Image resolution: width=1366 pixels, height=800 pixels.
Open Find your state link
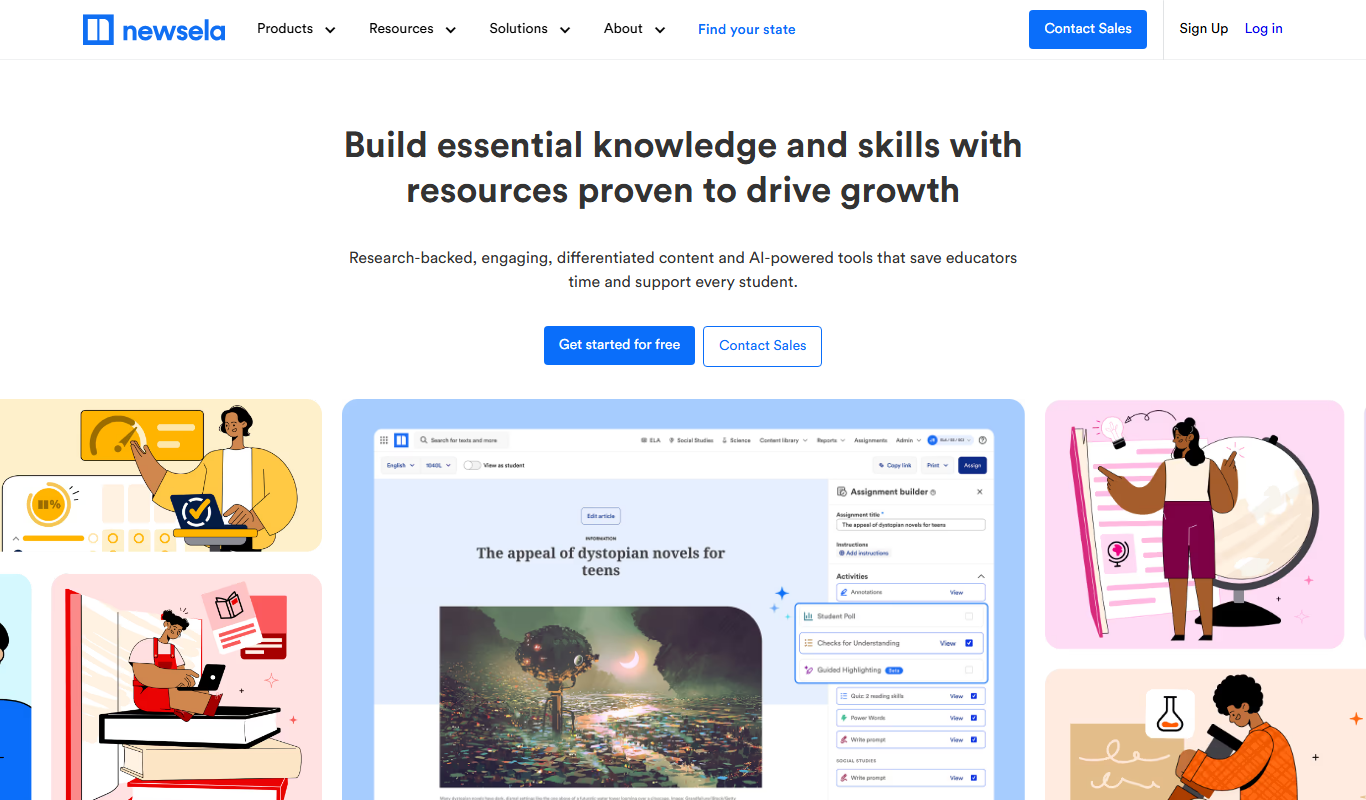747,29
